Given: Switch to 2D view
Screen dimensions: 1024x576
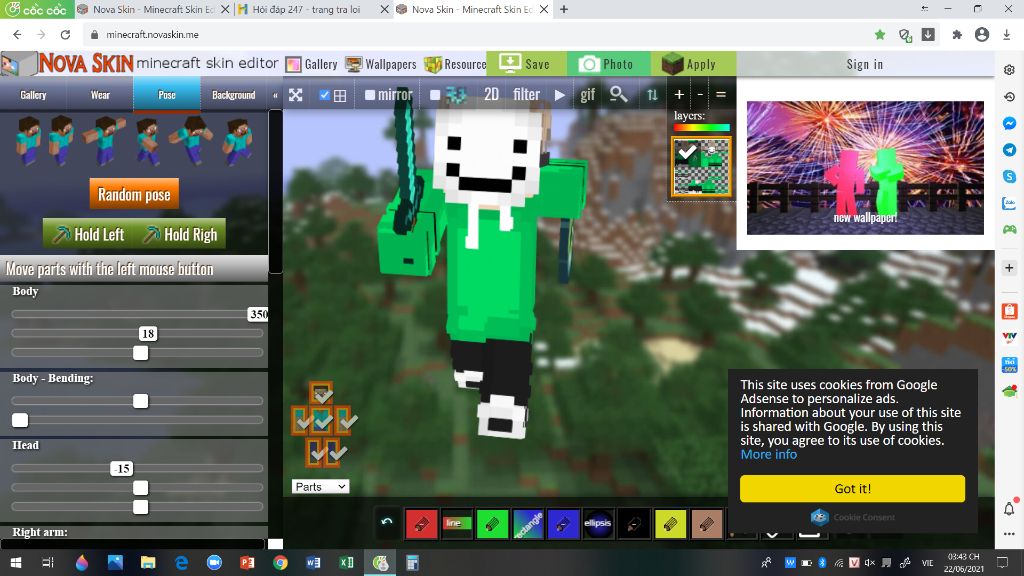Looking at the screenshot, I should point(491,95).
